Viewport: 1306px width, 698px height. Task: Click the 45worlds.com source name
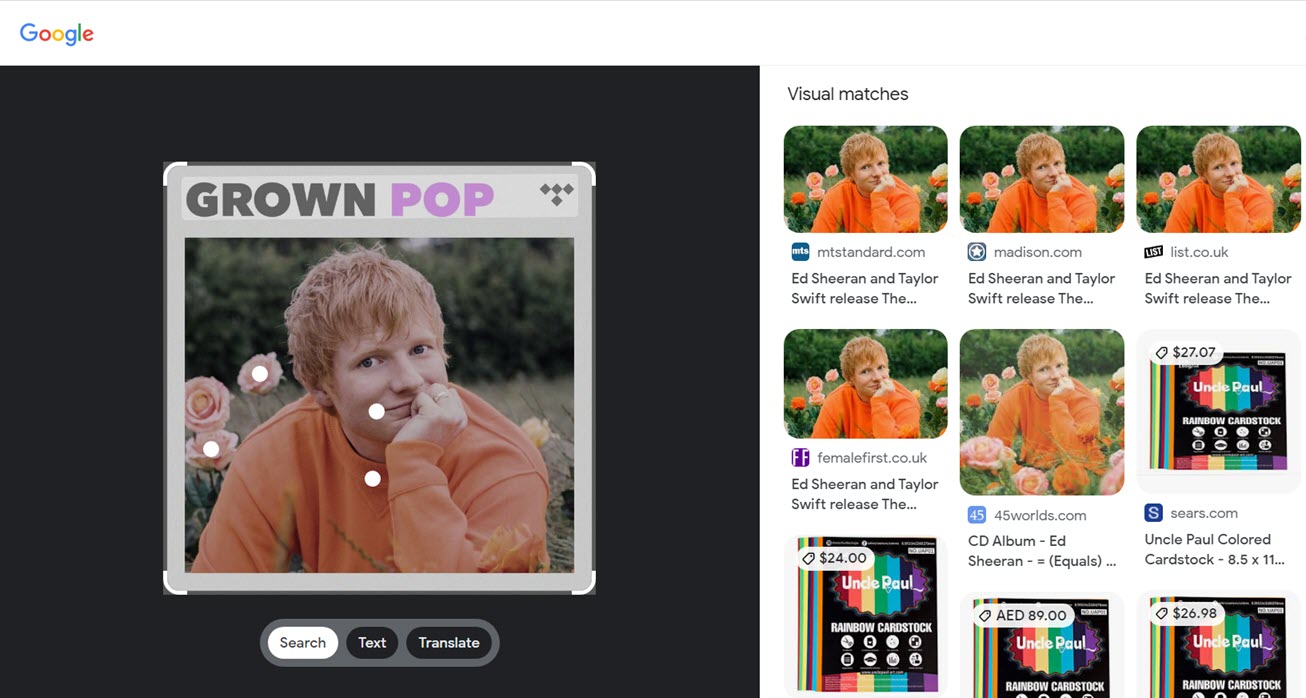(x=1040, y=515)
